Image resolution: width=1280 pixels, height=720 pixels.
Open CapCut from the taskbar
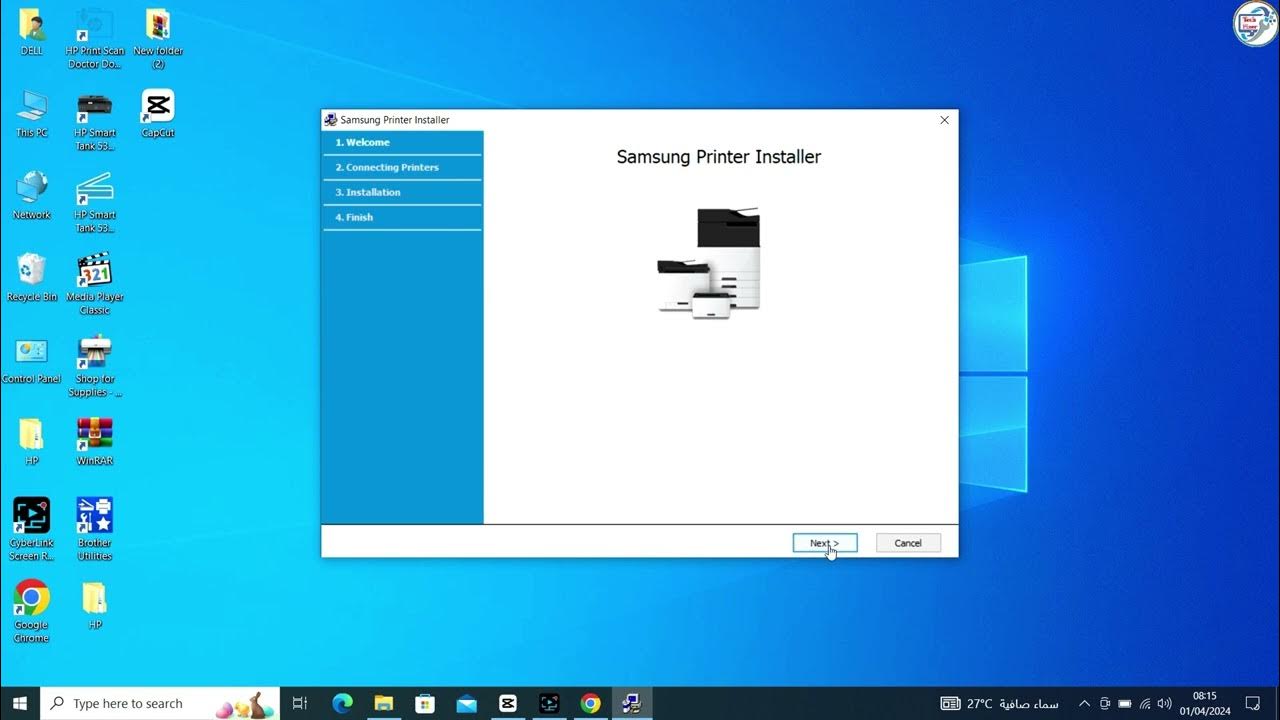point(507,704)
